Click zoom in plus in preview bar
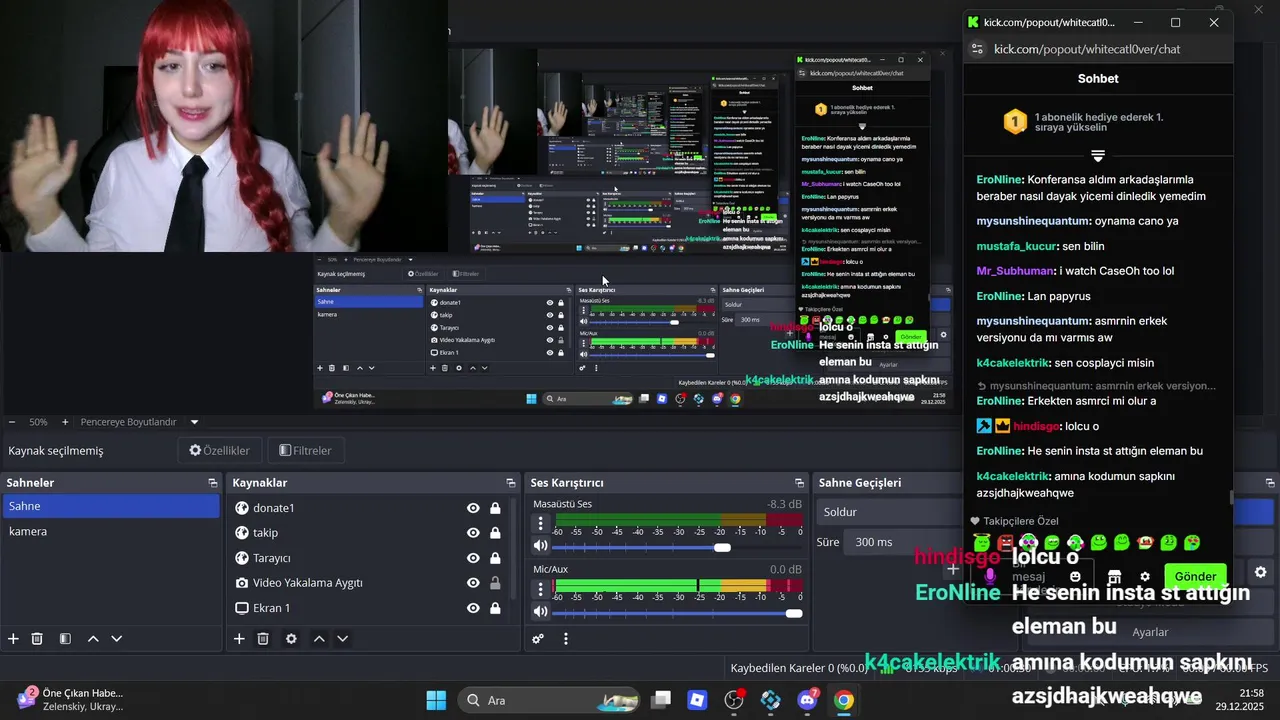 pyautogui.click(x=65, y=422)
